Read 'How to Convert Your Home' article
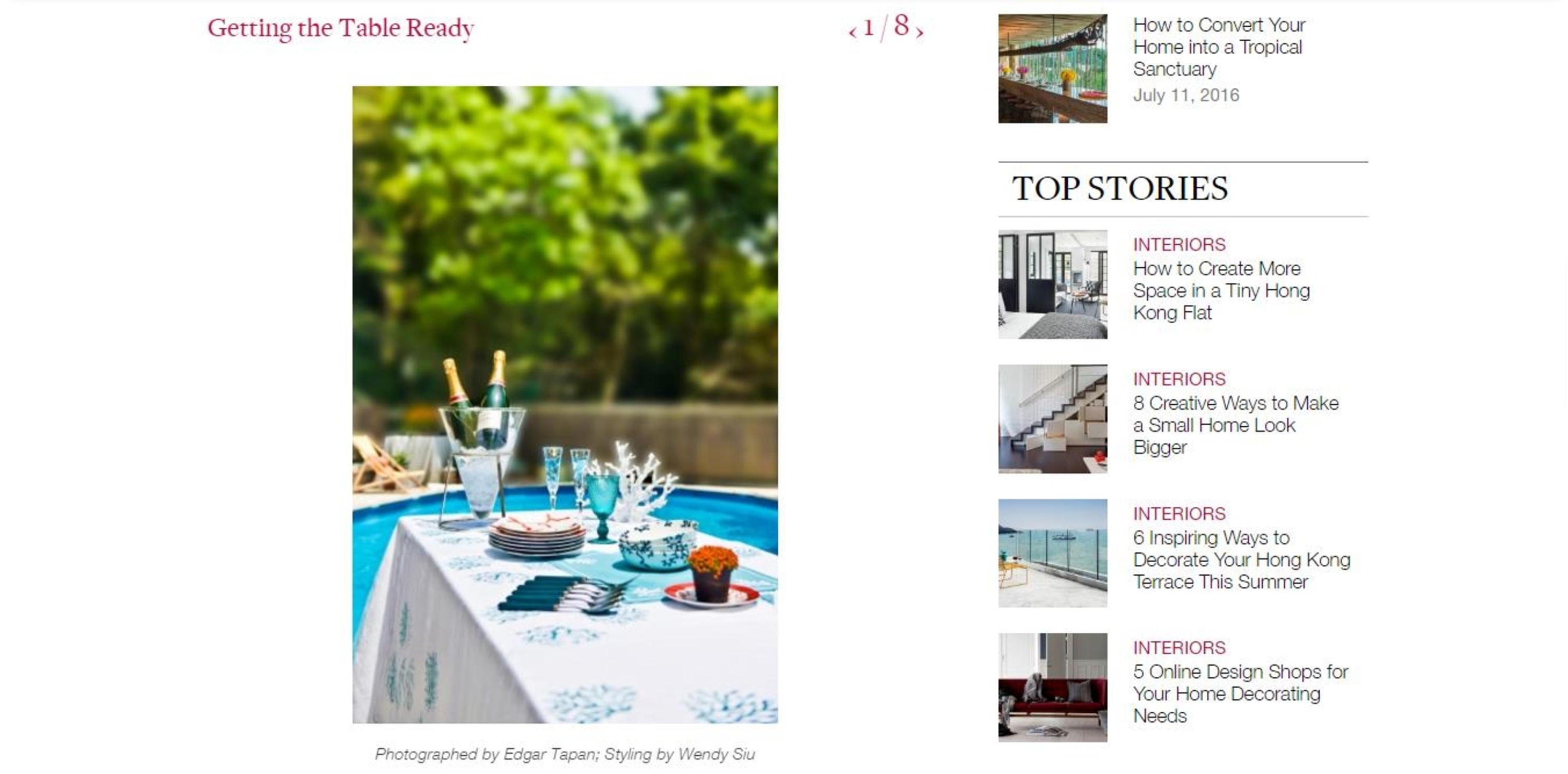 (1219, 47)
